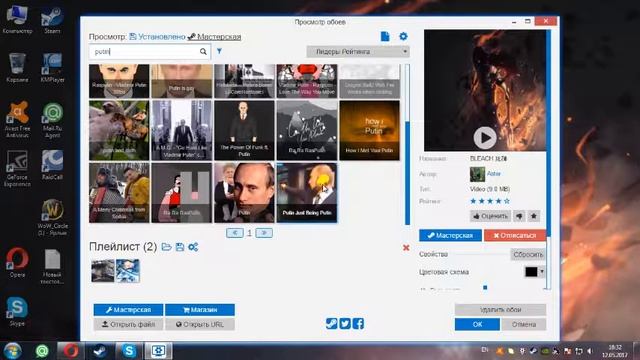
Task: Open WoW Circle desktop shortcut
Action: point(52,218)
